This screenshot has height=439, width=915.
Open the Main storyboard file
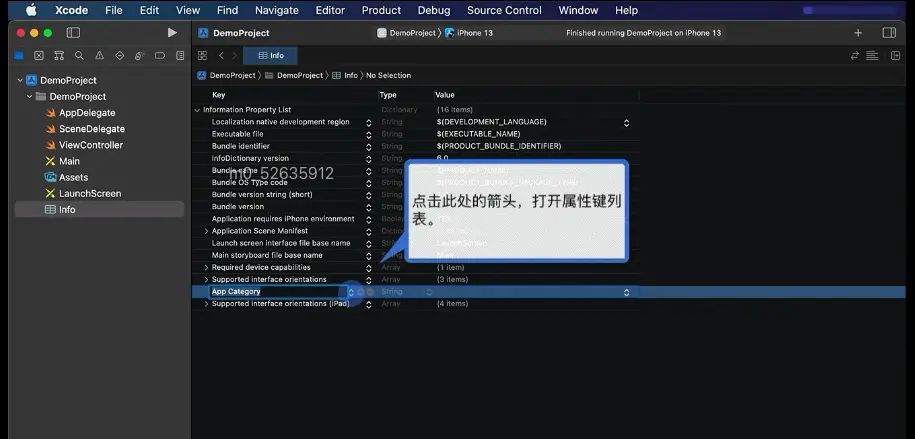click(x=69, y=161)
